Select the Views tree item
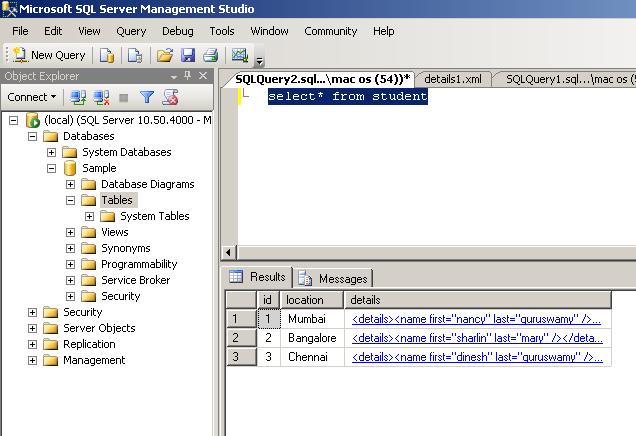Screen dimensions: 636x436 coord(115,232)
